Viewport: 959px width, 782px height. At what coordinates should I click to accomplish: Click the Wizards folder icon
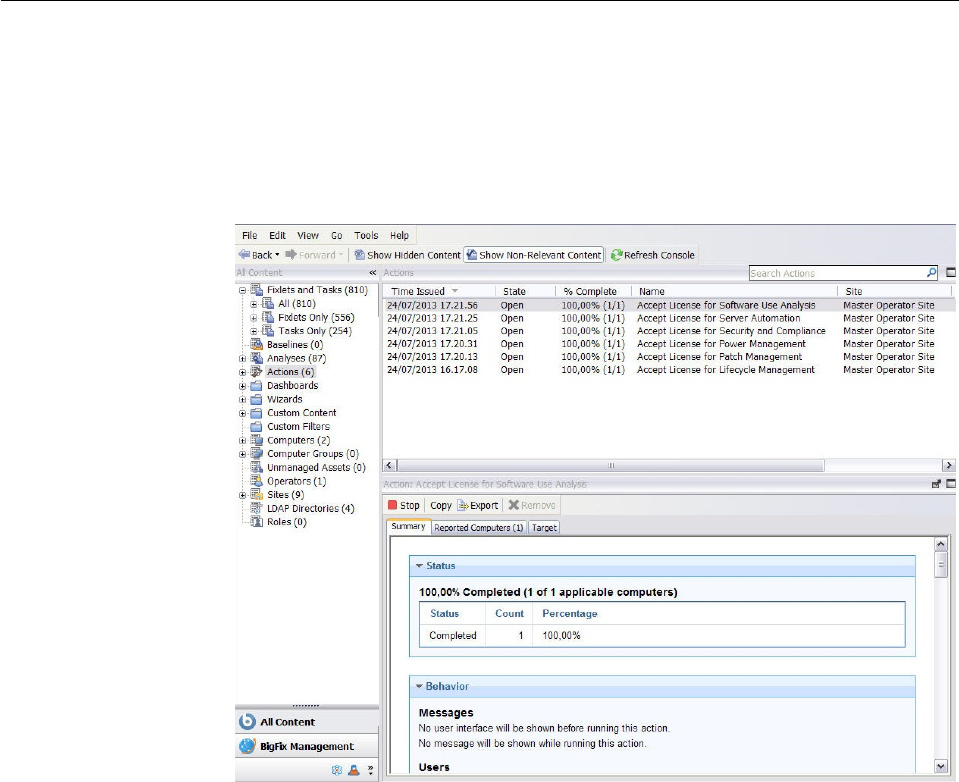pyautogui.click(x=257, y=399)
